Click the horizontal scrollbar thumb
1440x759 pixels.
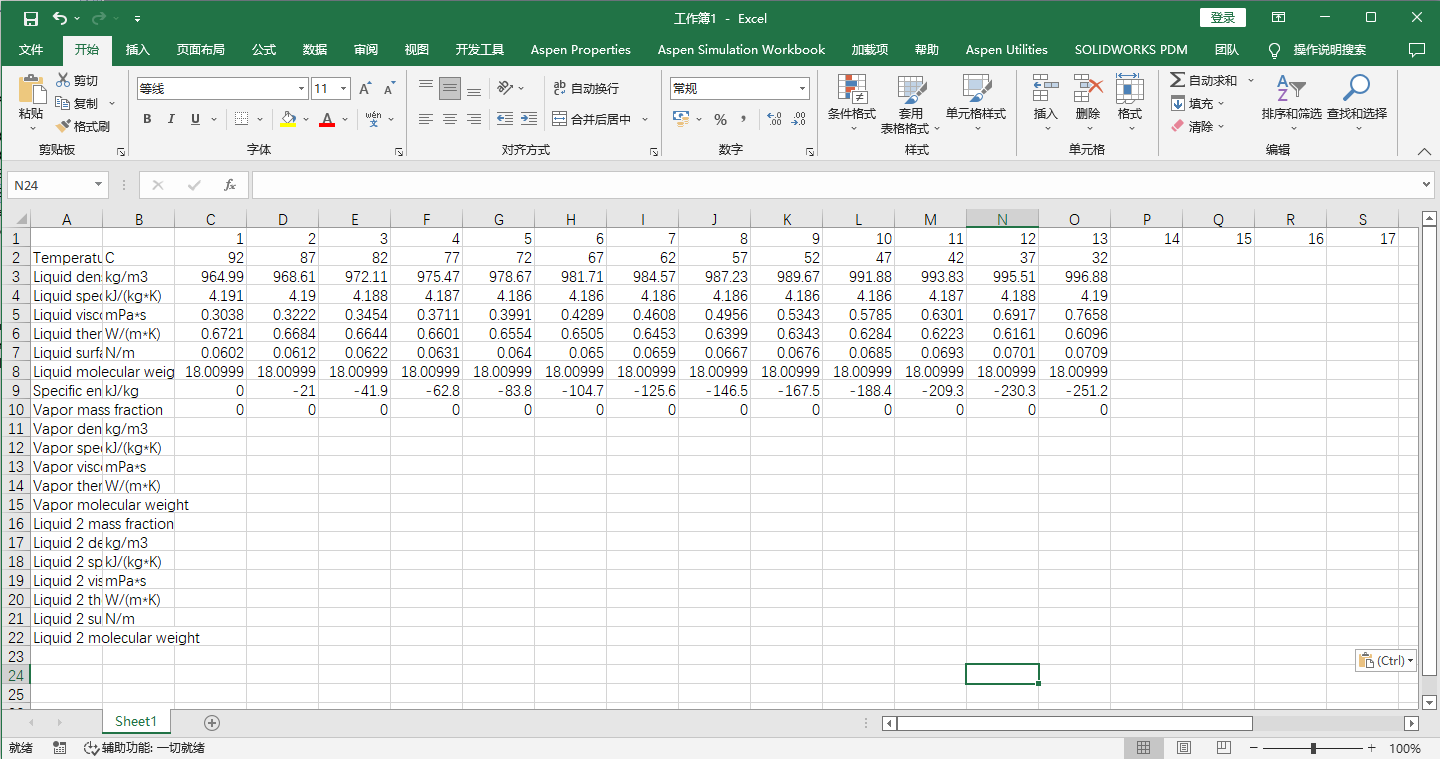point(1074,723)
